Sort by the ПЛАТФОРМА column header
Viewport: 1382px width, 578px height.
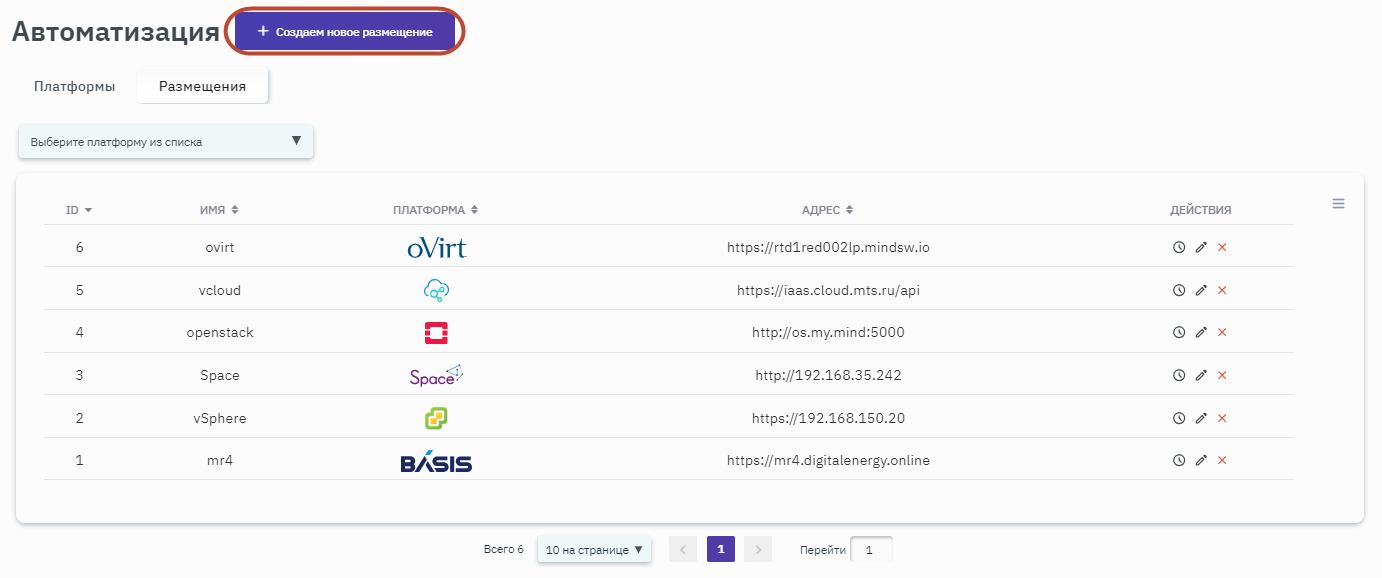[435, 210]
